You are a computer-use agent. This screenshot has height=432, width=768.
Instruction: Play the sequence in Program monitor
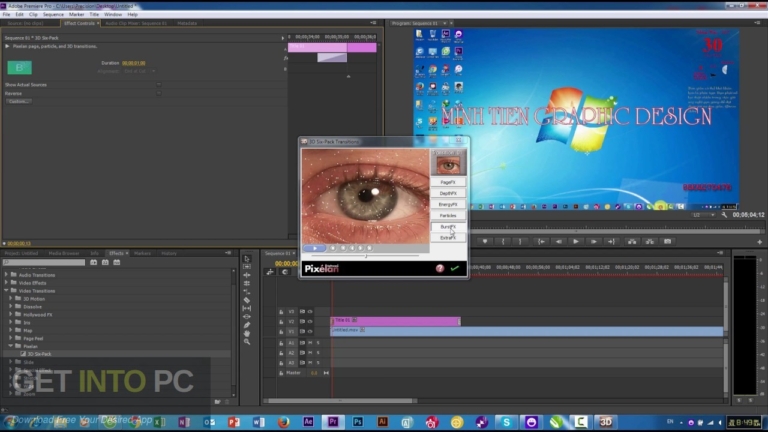(576, 241)
